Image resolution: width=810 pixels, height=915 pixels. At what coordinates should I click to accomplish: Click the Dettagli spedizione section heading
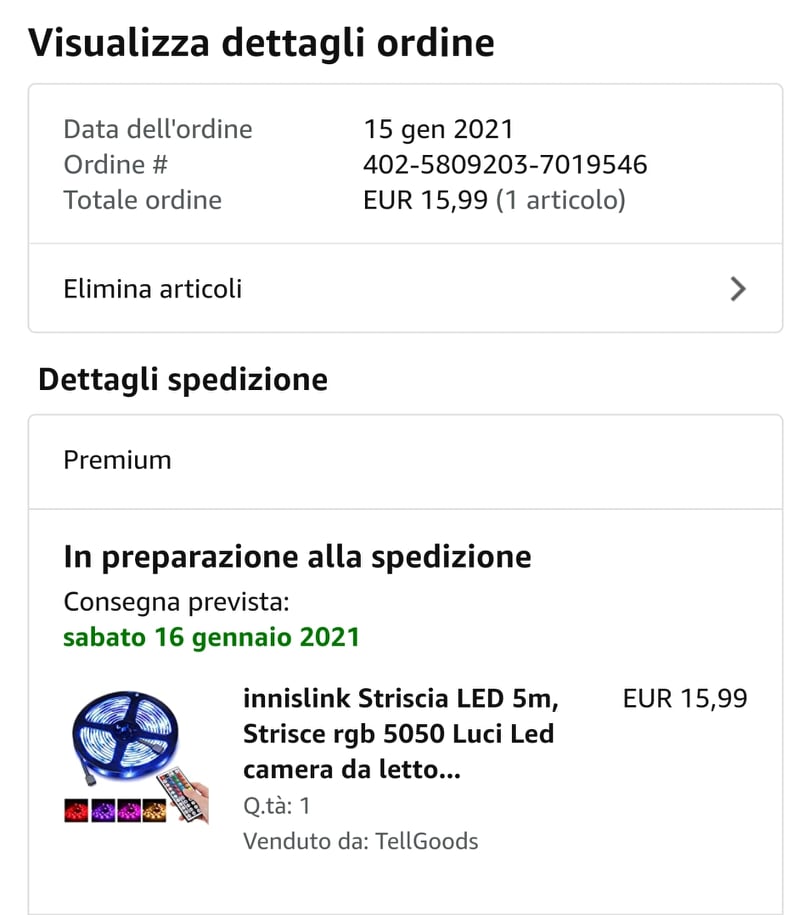pos(183,380)
